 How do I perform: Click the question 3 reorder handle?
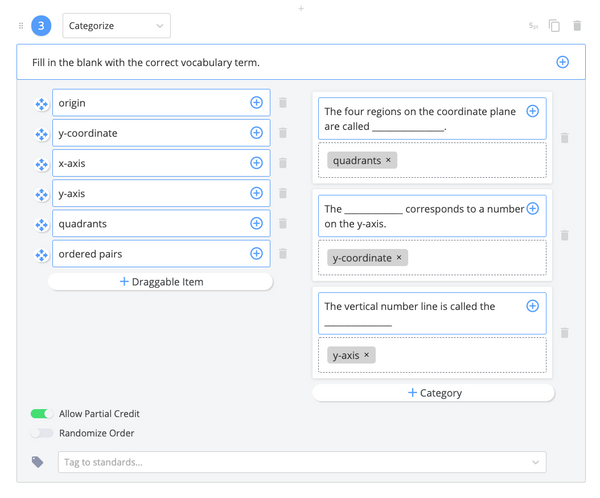21,26
